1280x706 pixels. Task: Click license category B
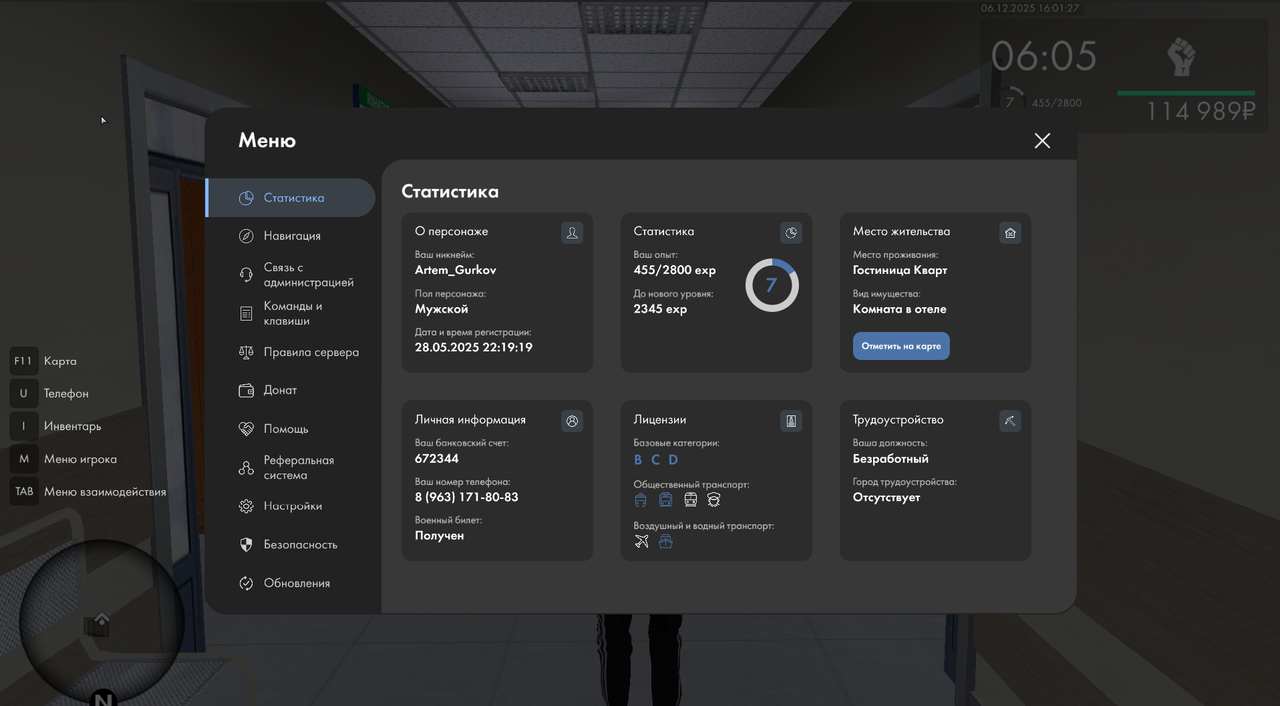click(x=638, y=460)
